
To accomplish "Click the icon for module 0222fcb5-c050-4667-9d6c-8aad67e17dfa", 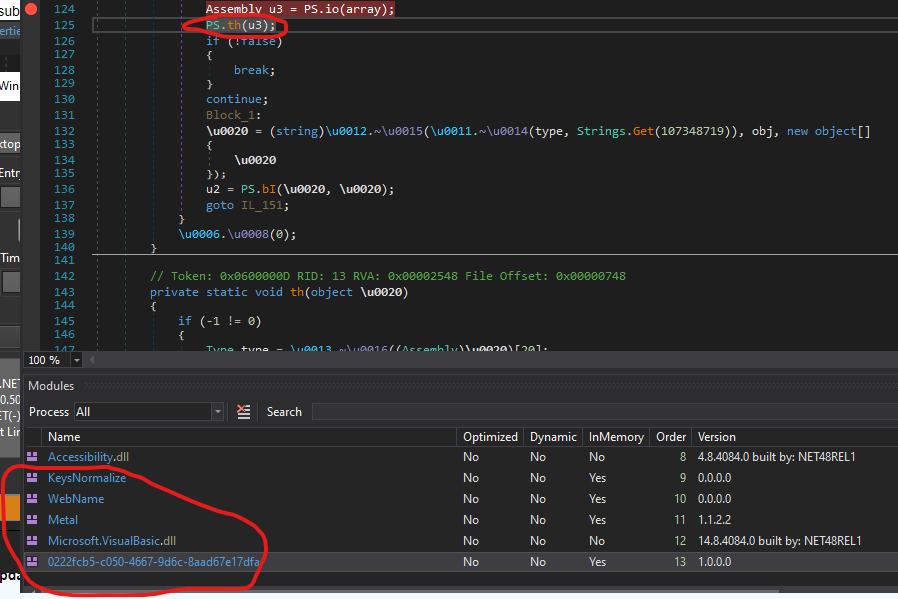I will pyautogui.click(x=34, y=562).
